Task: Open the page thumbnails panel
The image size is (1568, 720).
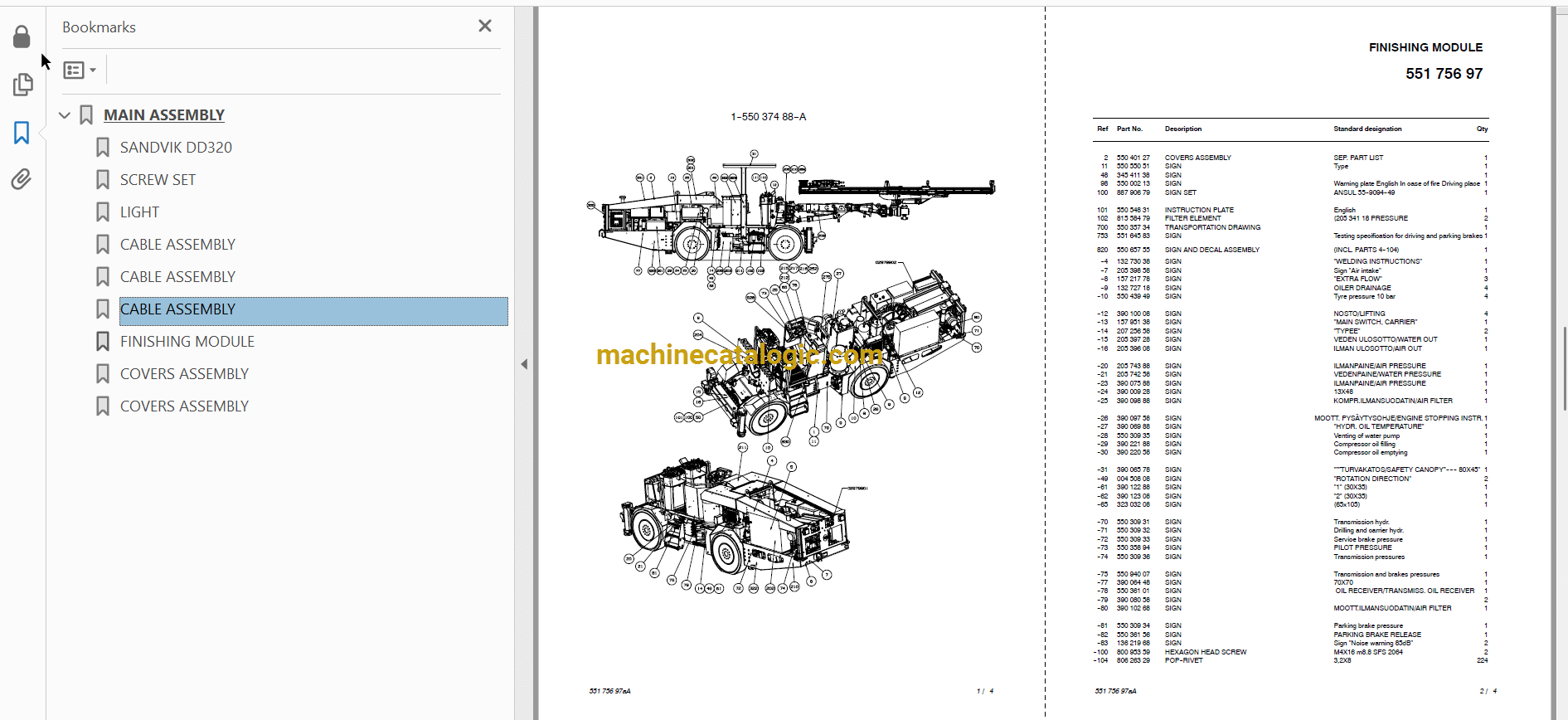Action: coord(22,85)
